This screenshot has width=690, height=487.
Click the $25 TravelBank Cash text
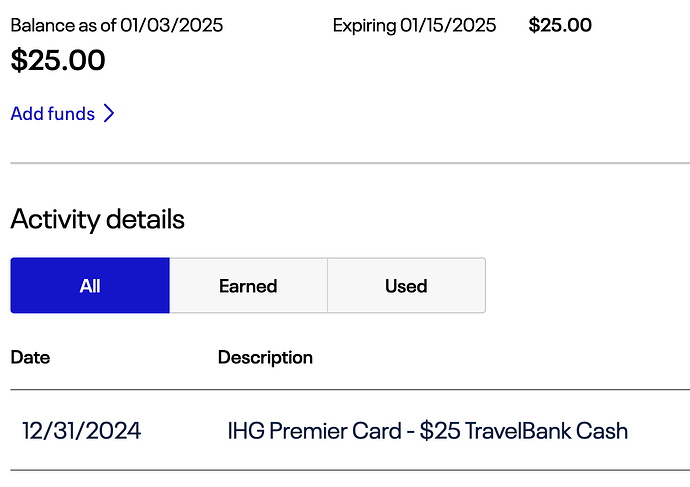tap(524, 431)
